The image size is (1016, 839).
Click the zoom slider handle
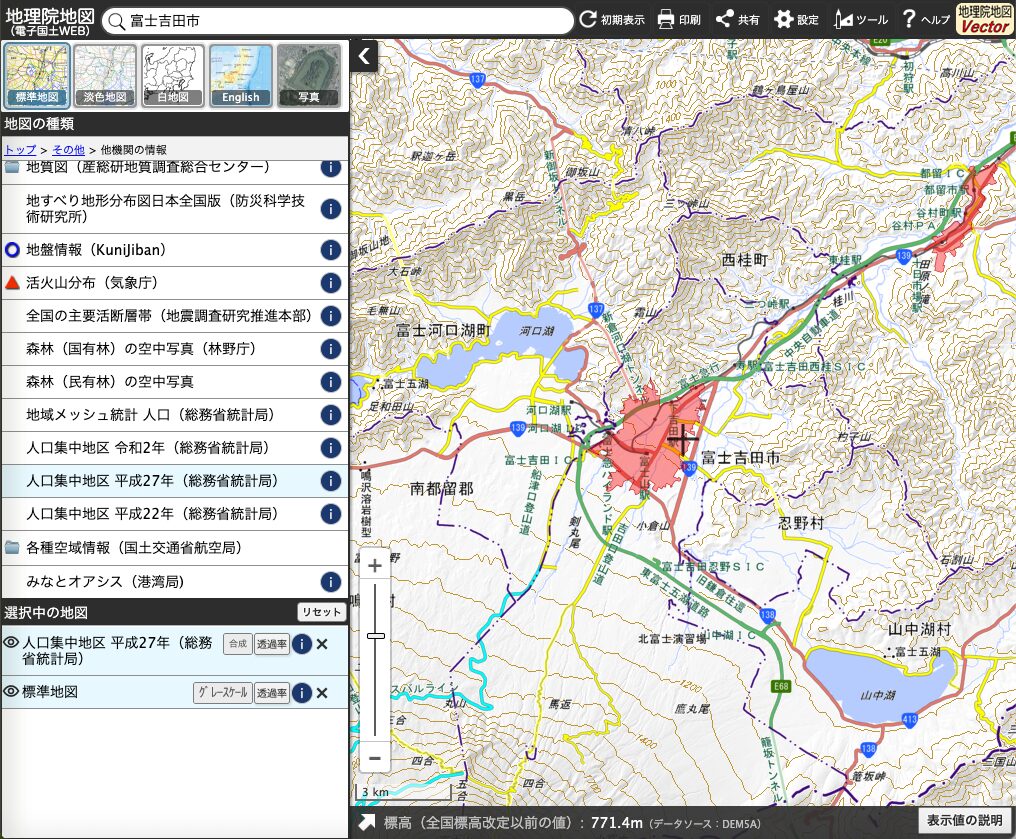tap(376, 635)
